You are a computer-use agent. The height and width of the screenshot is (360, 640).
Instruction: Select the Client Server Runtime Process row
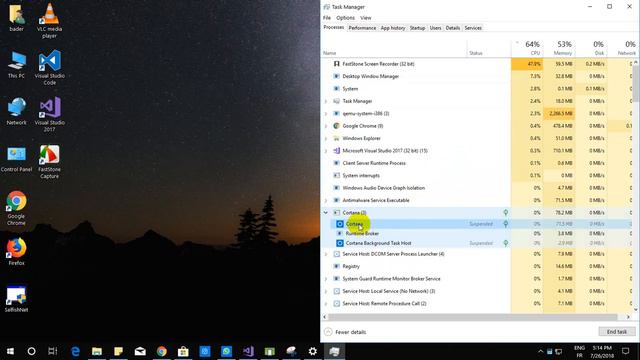(x=477, y=163)
